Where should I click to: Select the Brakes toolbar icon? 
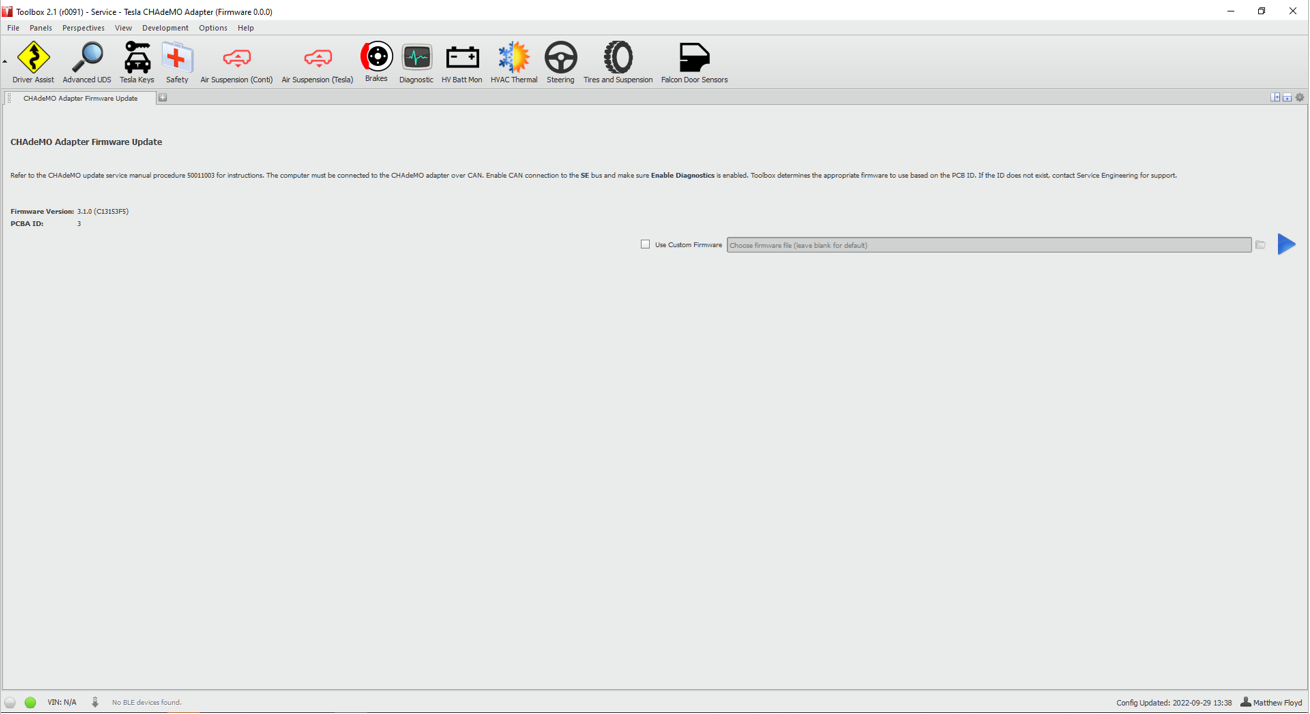point(376,62)
